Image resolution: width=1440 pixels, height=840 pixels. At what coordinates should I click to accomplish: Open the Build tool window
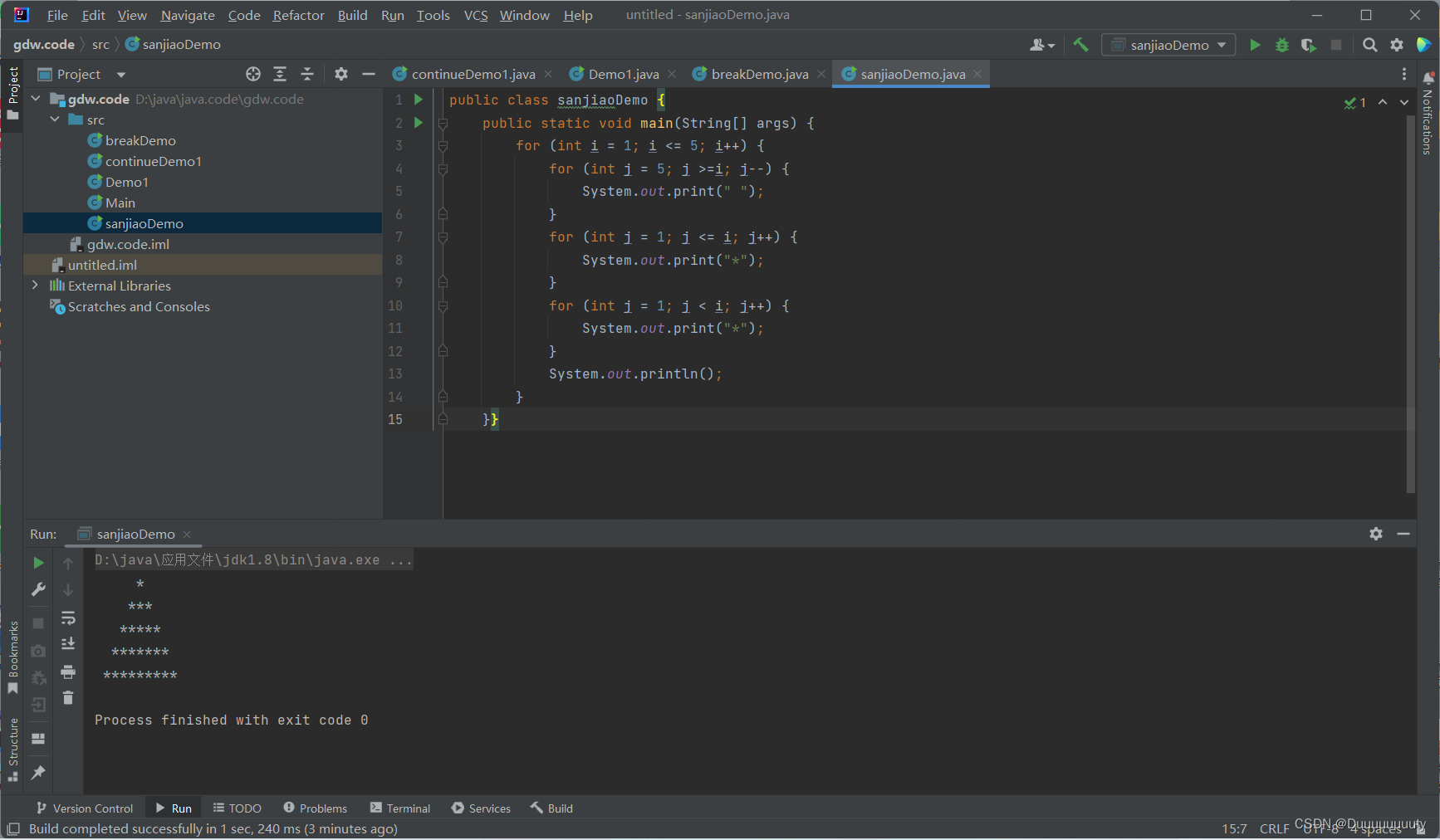tap(552, 808)
